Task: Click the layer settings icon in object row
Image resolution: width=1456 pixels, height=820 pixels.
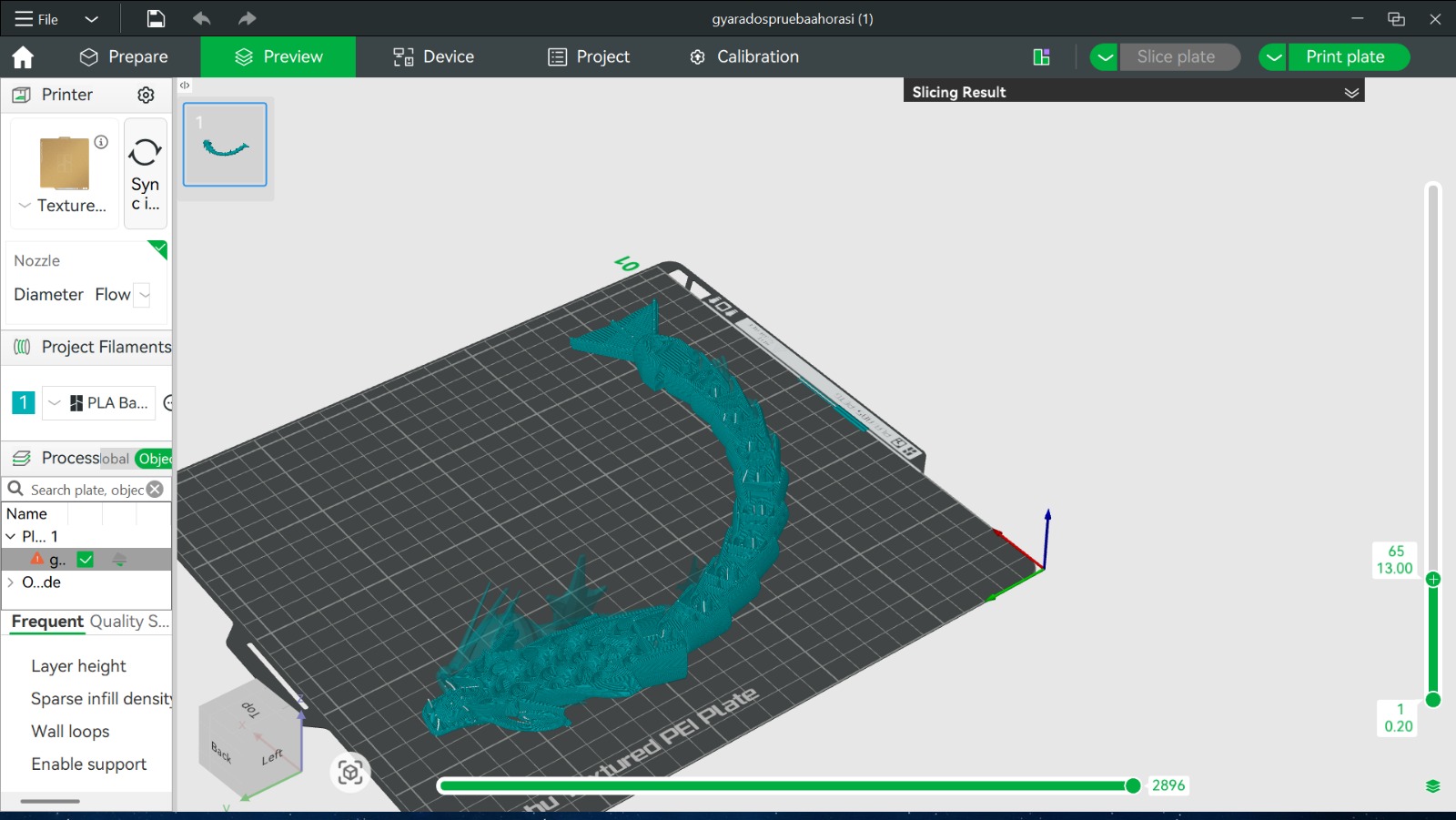Action: click(119, 560)
